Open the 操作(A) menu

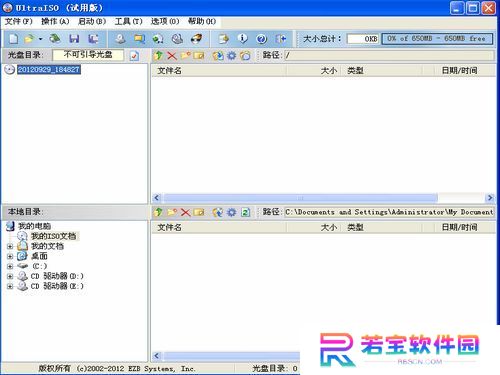[55, 21]
